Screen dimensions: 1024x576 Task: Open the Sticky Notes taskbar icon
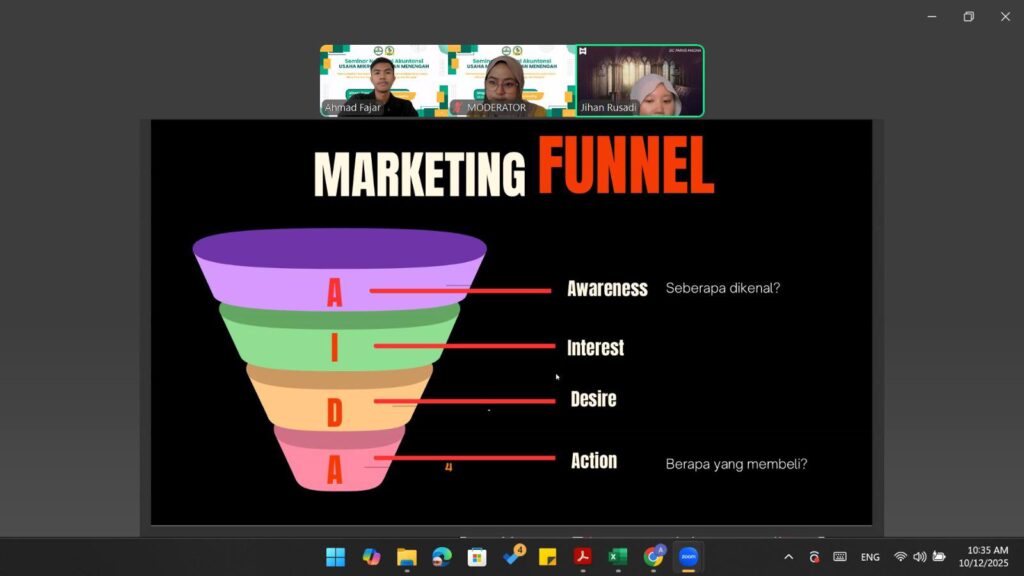click(547, 557)
